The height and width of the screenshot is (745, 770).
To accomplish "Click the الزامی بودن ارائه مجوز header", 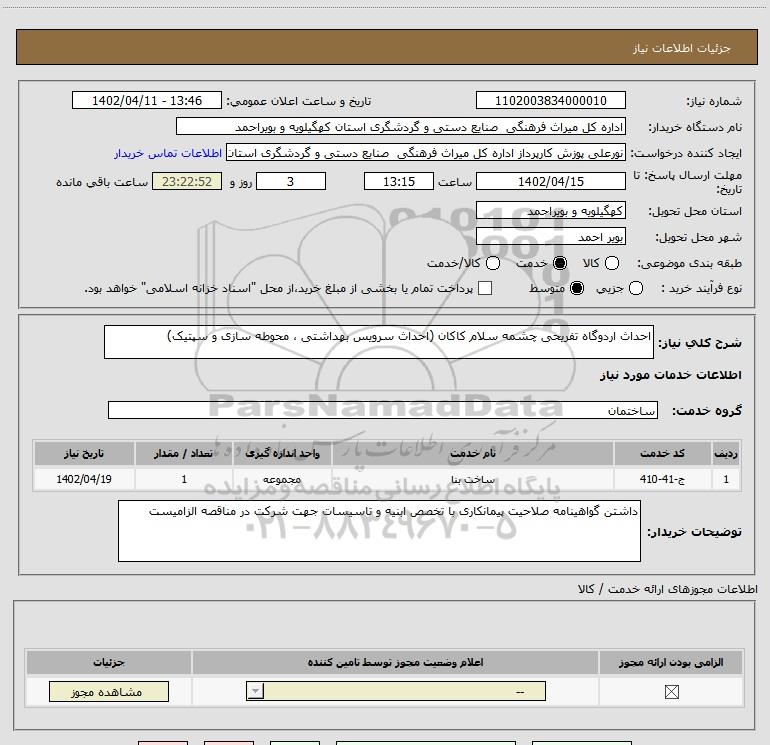I will 671,662.
